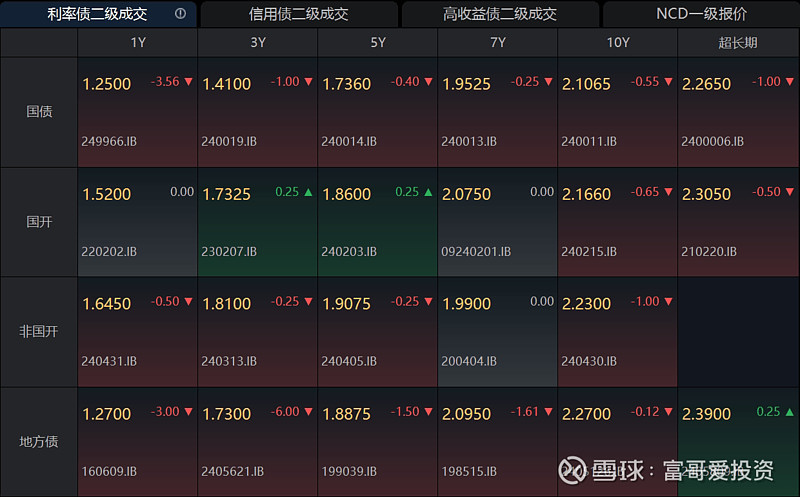800x497 pixels.
Task: Click bond code 240431.IB
Action: click(109, 361)
